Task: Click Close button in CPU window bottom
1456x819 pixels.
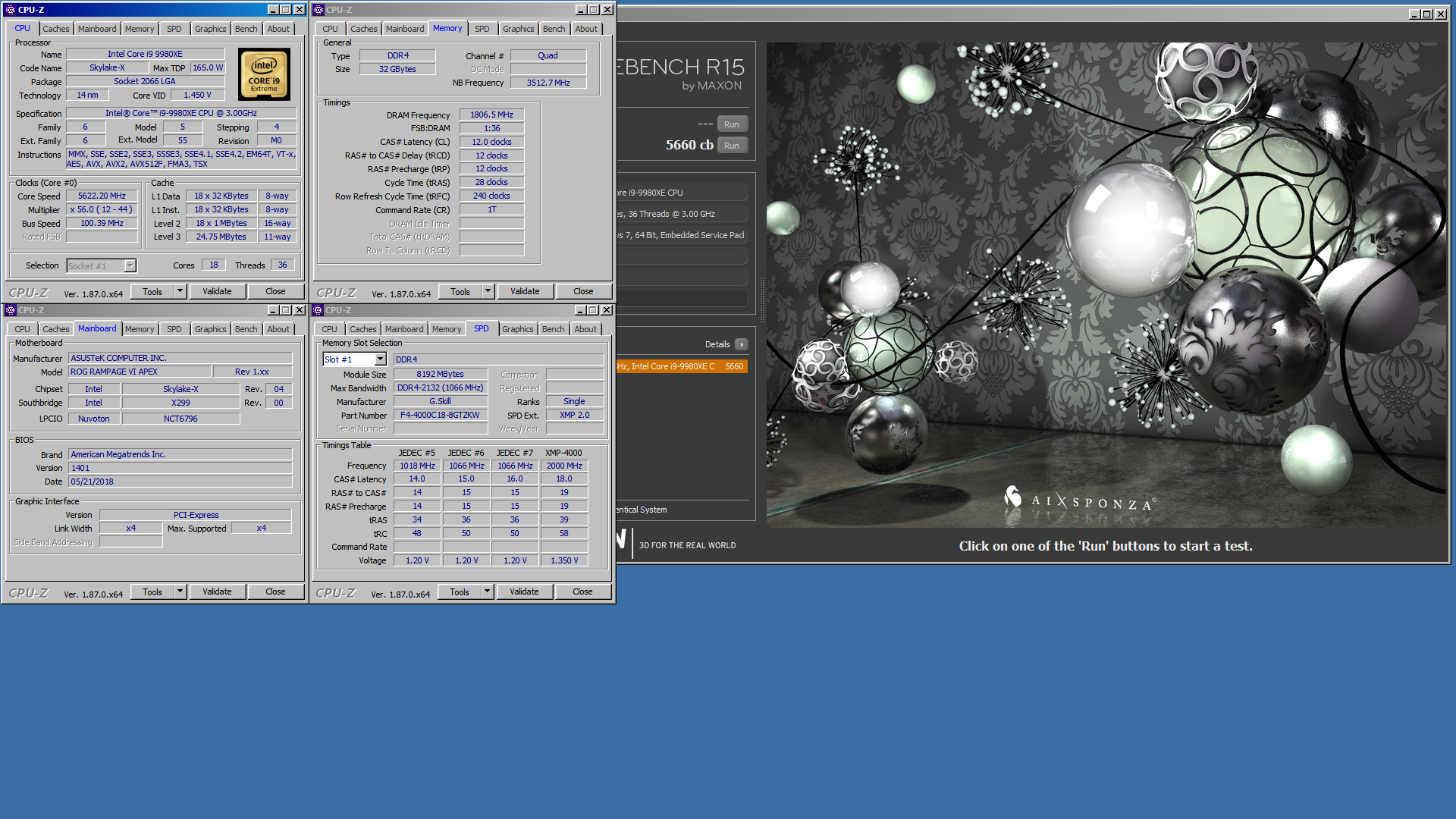Action: coord(275,291)
